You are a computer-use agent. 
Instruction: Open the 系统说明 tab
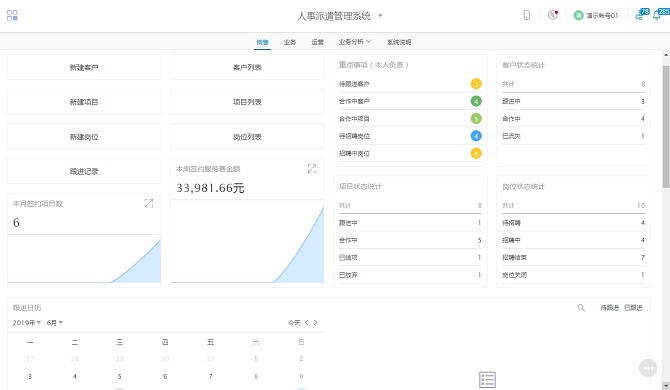[x=399, y=42]
